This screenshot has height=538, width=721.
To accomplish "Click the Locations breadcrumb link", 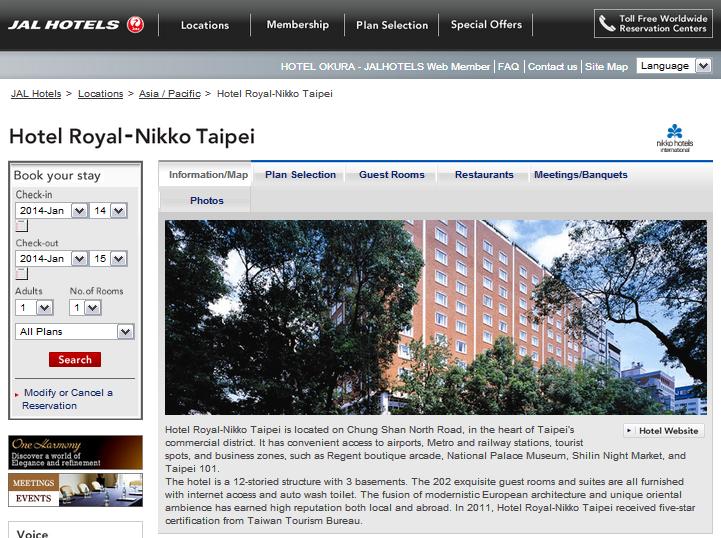I will coord(101,94).
